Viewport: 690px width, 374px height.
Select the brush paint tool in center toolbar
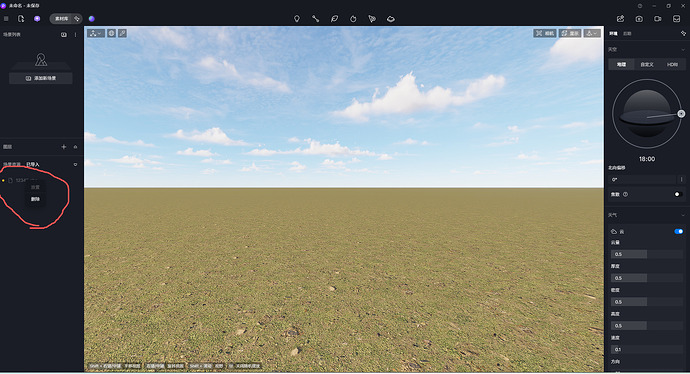353,19
